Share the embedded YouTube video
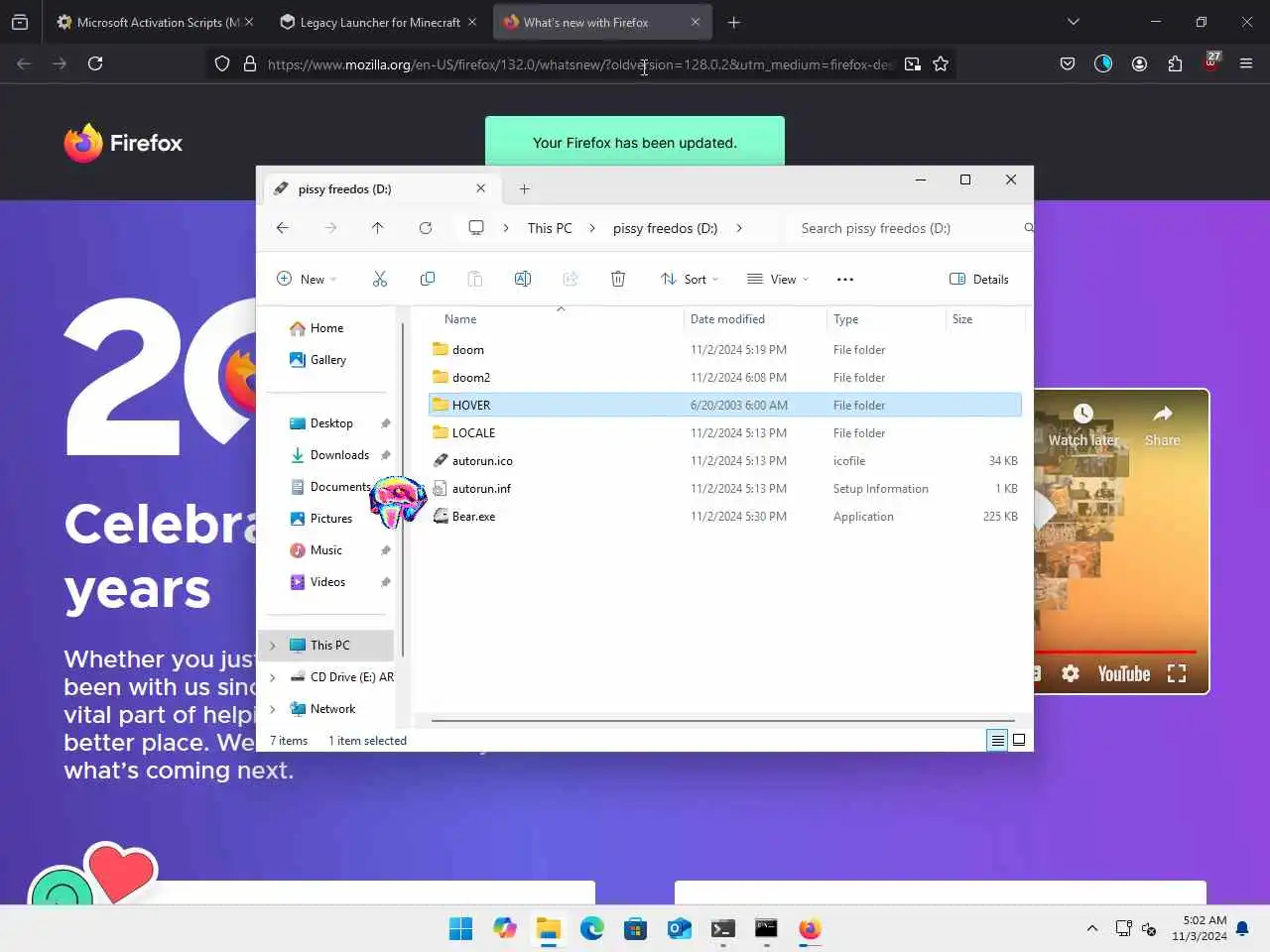 [1163, 426]
